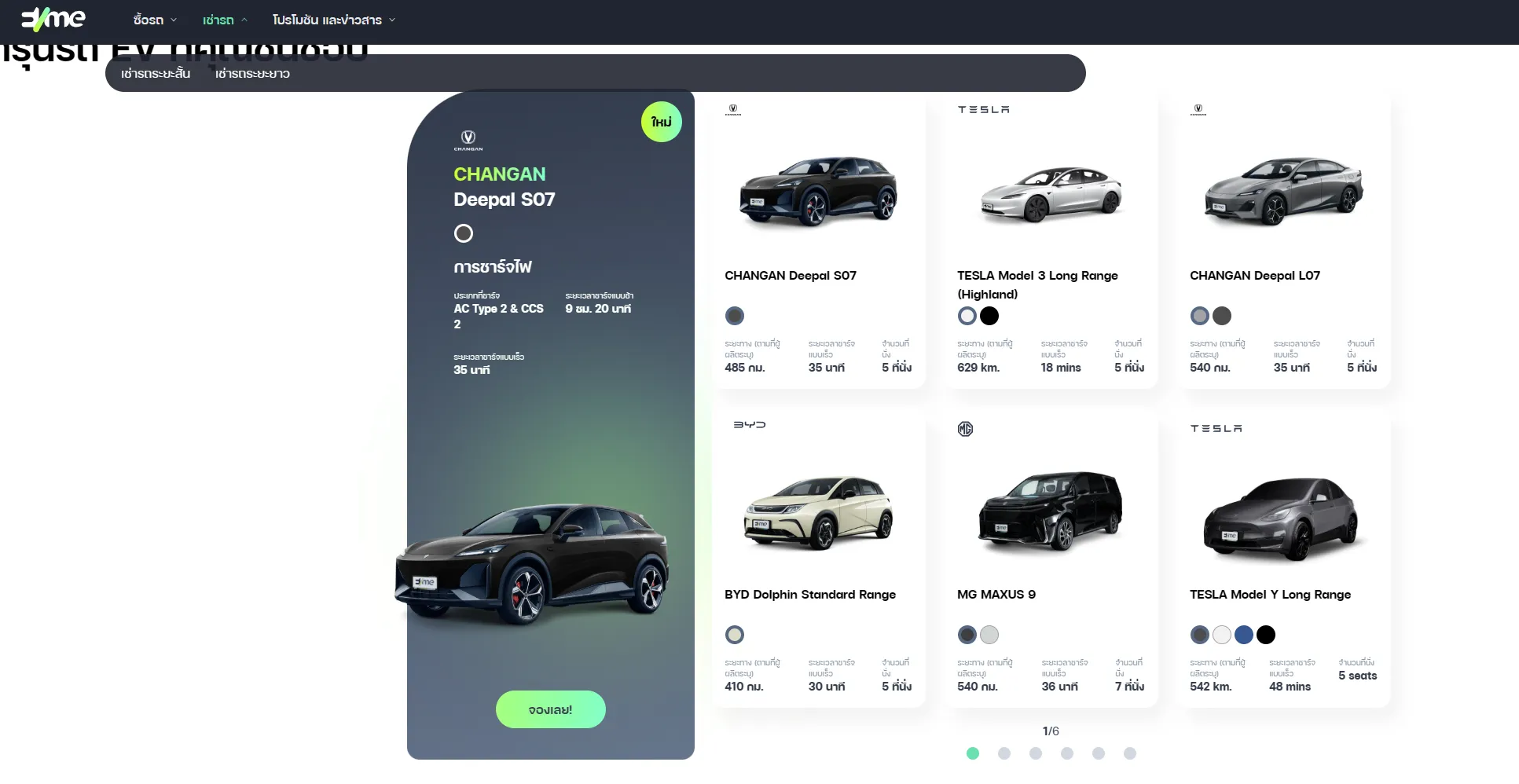Expand the ซื้อรถ dropdown menu

click(x=155, y=20)
